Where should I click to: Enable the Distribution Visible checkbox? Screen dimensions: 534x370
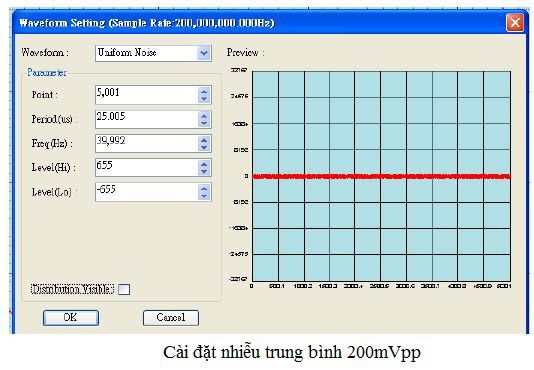[124, 290]
